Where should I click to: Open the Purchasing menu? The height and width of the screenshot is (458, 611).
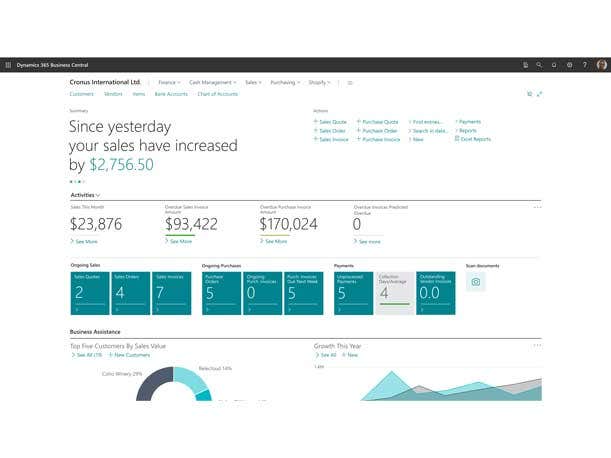tap(284, 82)
